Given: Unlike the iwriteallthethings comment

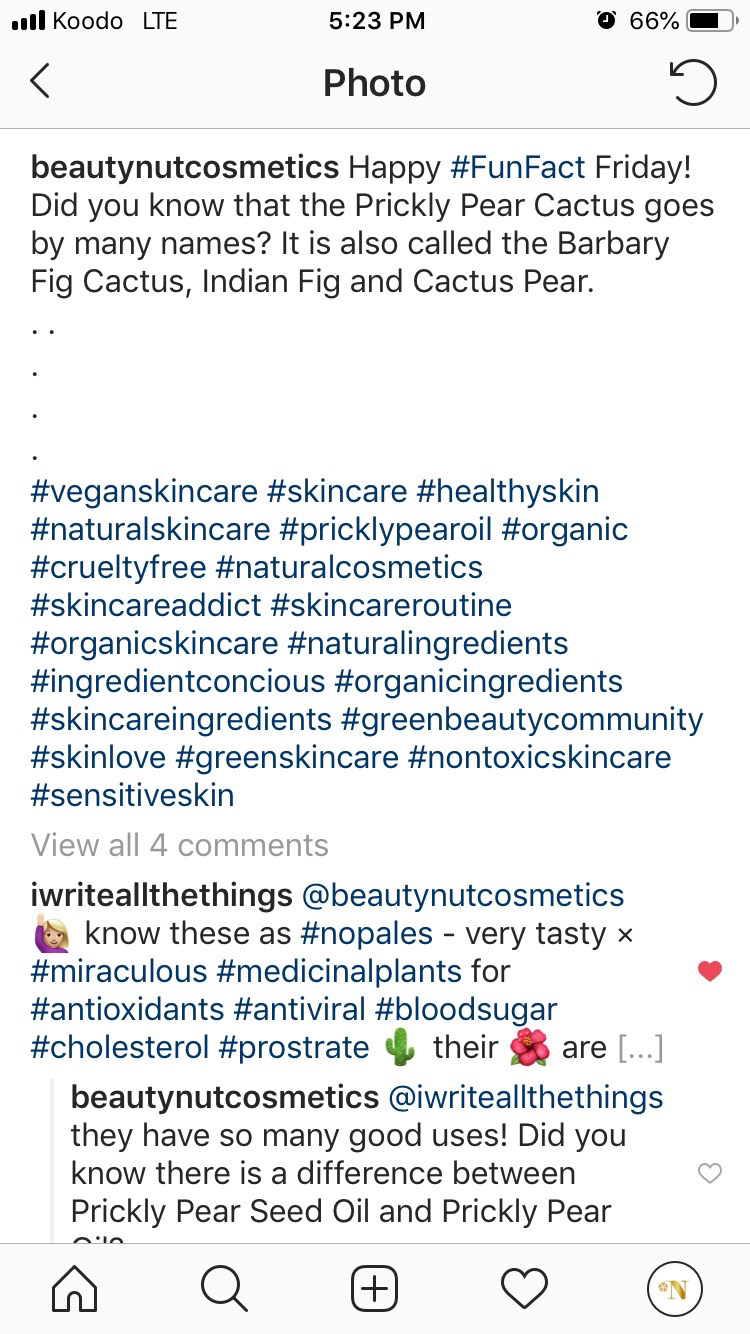Looking at the screenshot, I should [x=709, y=971].
